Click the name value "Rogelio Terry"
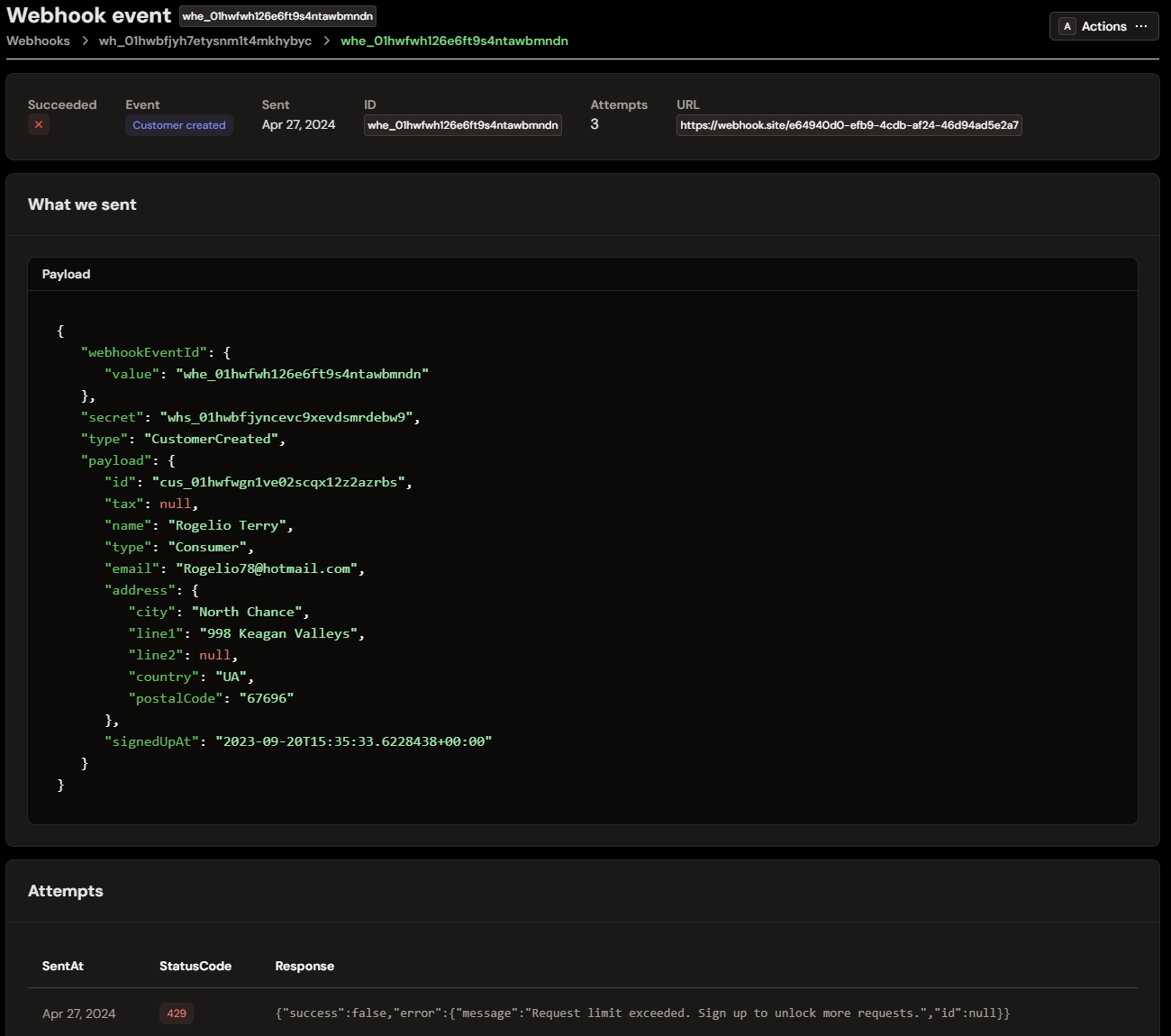Image resolution: width=1171 pixels, height=1036 pixels. (227, 525)
